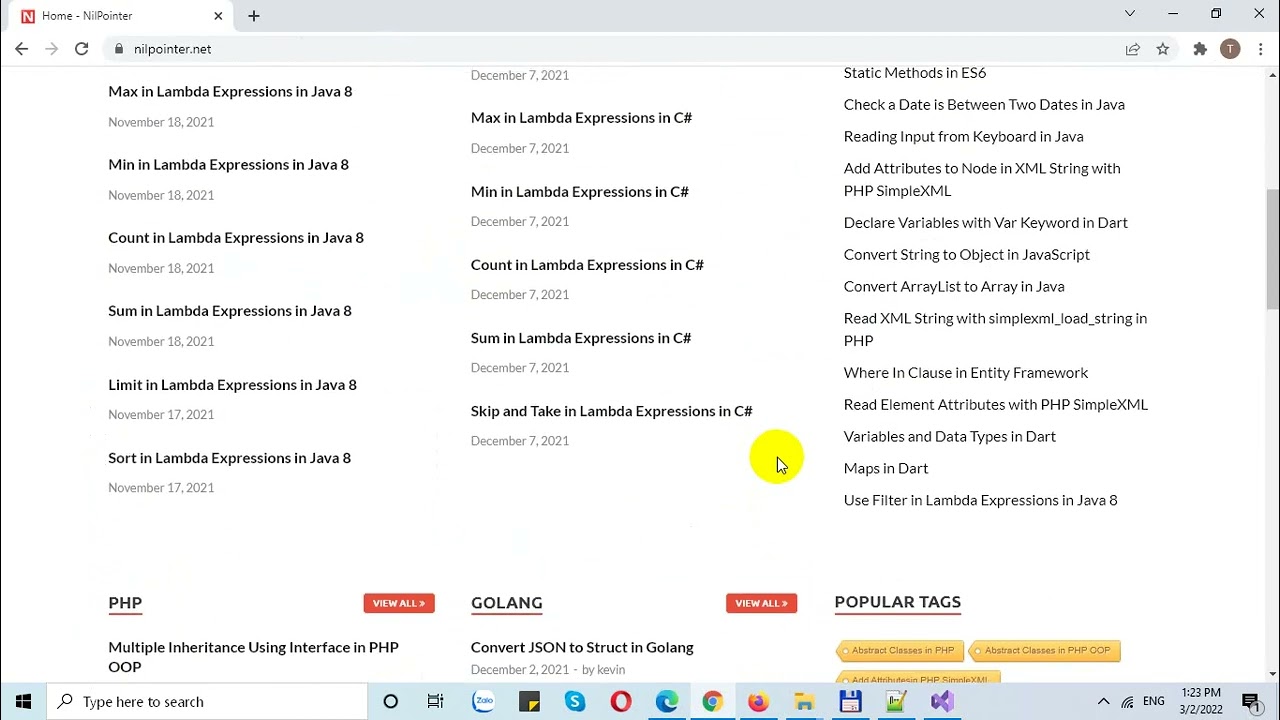Close the Home - NilPointer tab
1280x720 pixels.
coord(218,16)
